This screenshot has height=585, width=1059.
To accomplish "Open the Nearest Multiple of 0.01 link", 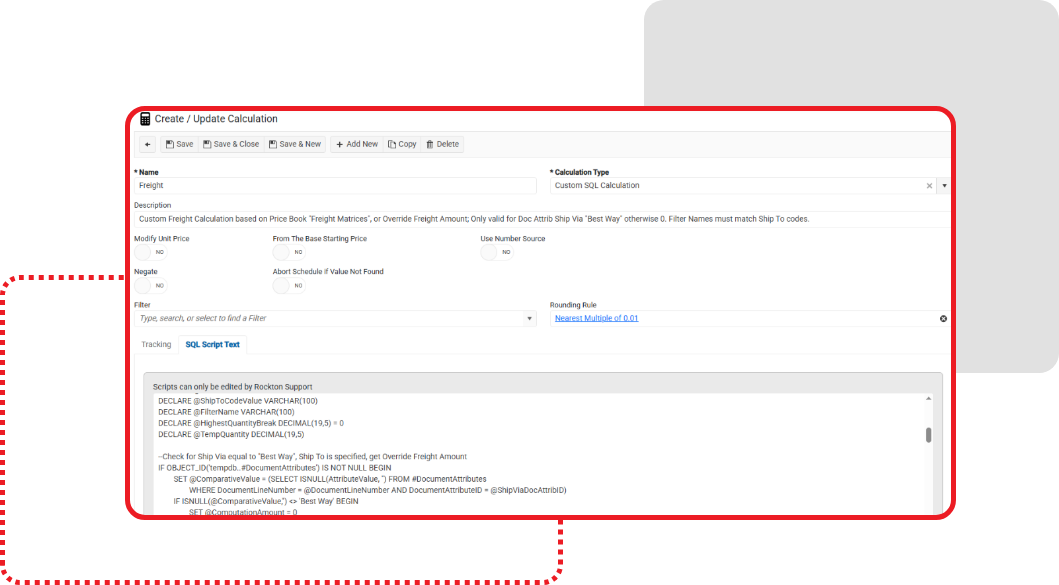I will (596, 318).
